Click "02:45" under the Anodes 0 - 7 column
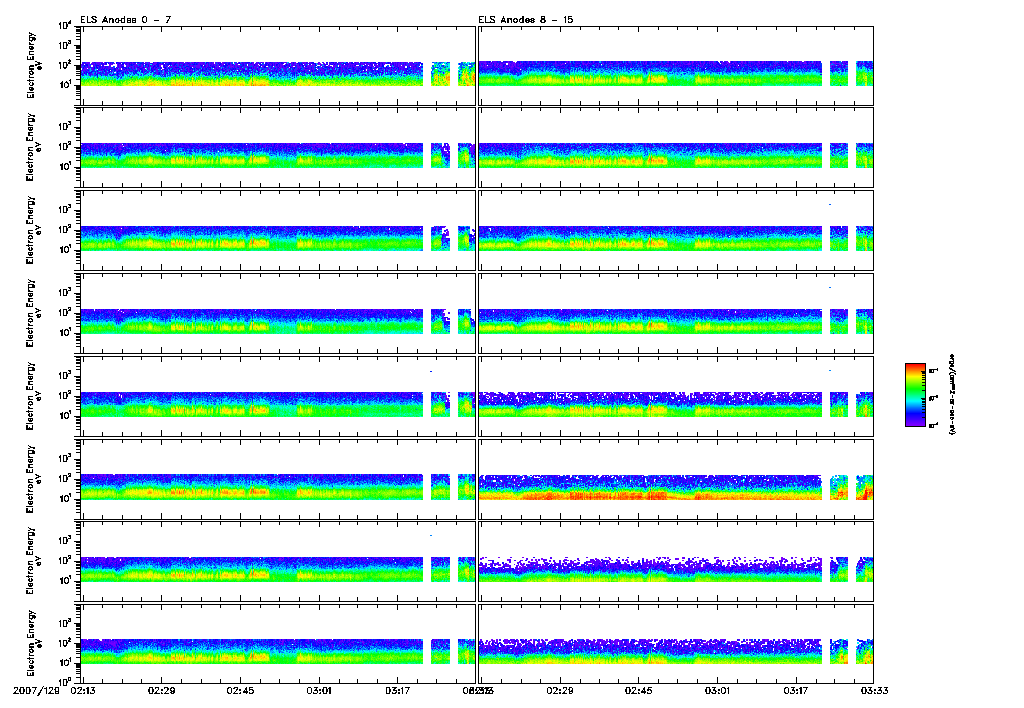The image size is (1024, 708). coord(240,690)
